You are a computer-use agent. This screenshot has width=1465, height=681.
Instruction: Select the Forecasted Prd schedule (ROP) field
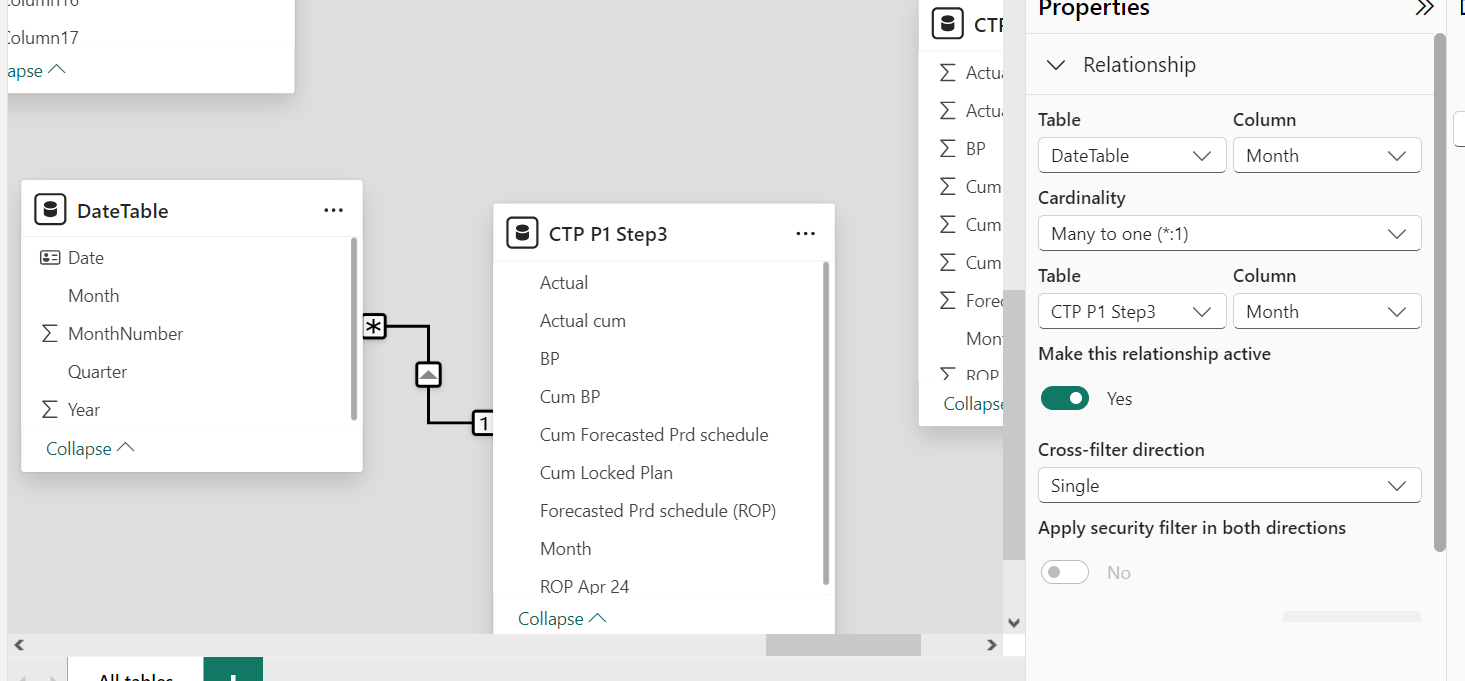[x=659, y=511]
